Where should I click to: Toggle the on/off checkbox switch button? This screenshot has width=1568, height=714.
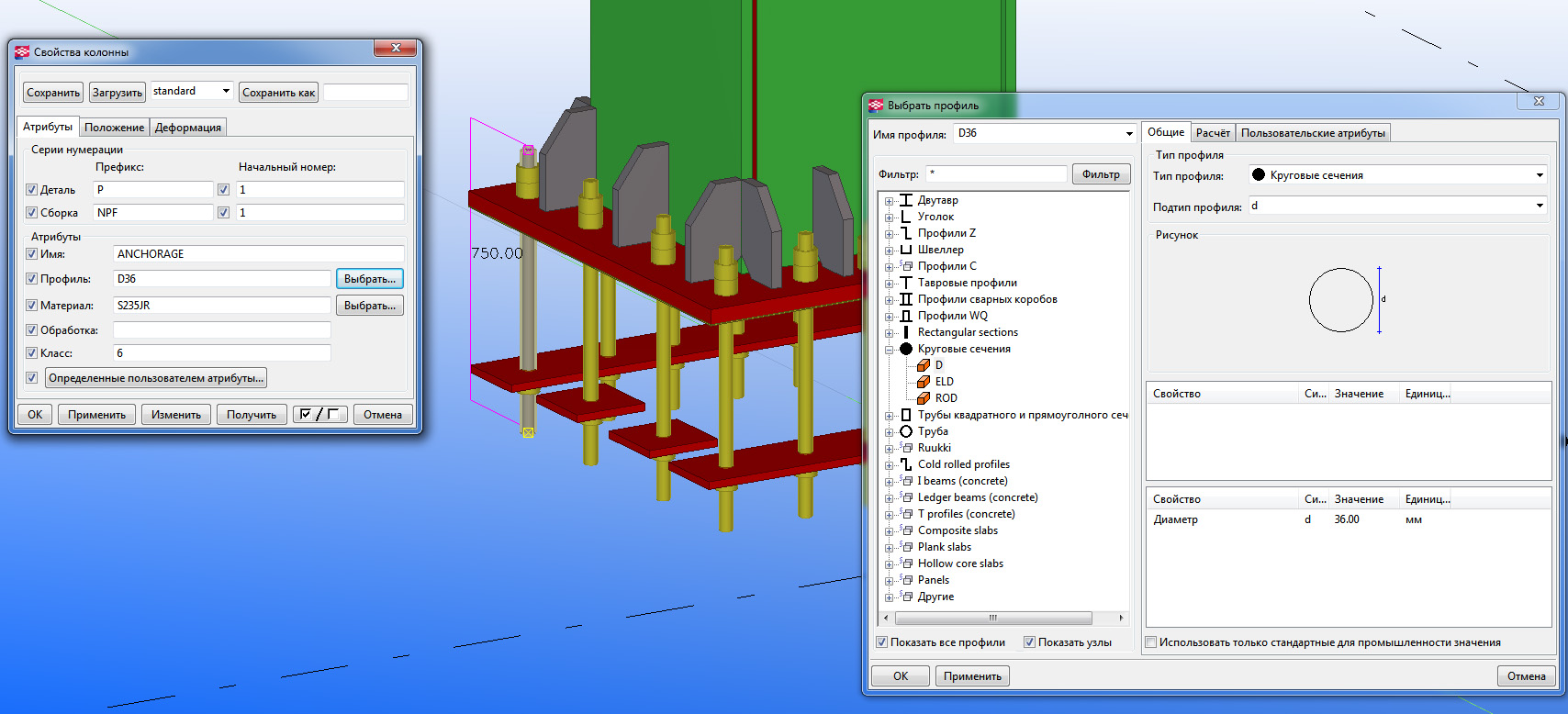pyautogui.click(x=319, y=415)
